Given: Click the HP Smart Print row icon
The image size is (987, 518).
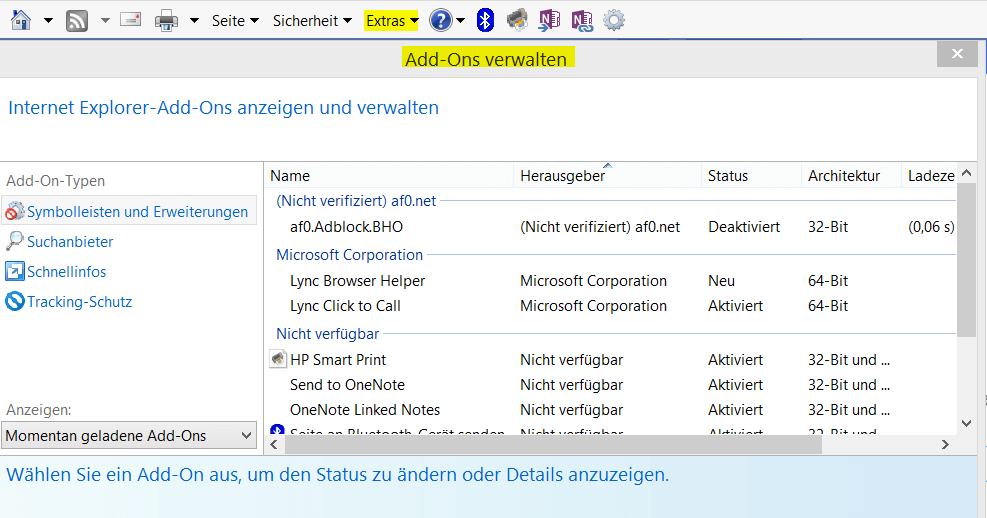Looking at the screenshot, I should (x=278, y=359).
